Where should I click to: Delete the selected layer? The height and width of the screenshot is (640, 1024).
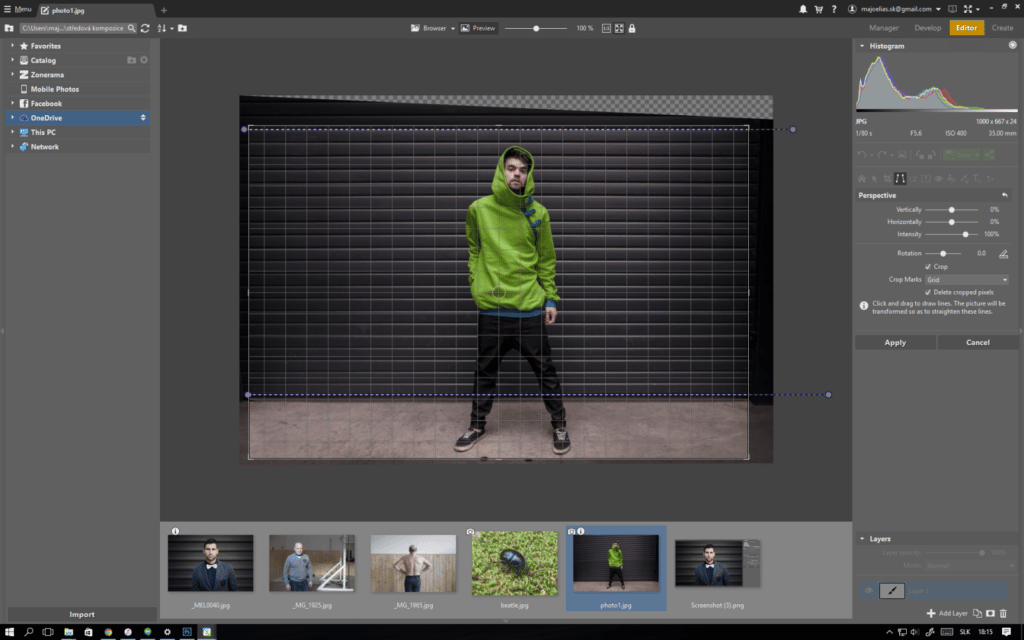1003,613
